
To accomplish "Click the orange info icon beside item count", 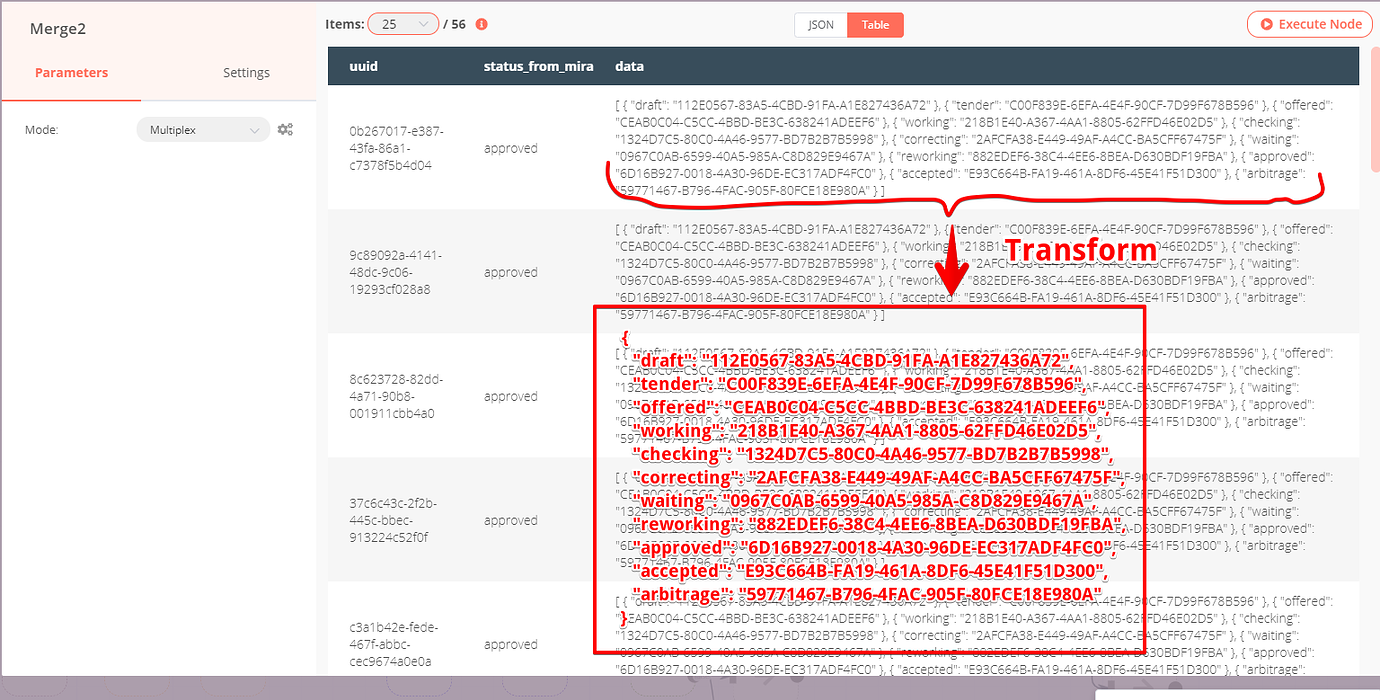I will (x=482, y=24).
